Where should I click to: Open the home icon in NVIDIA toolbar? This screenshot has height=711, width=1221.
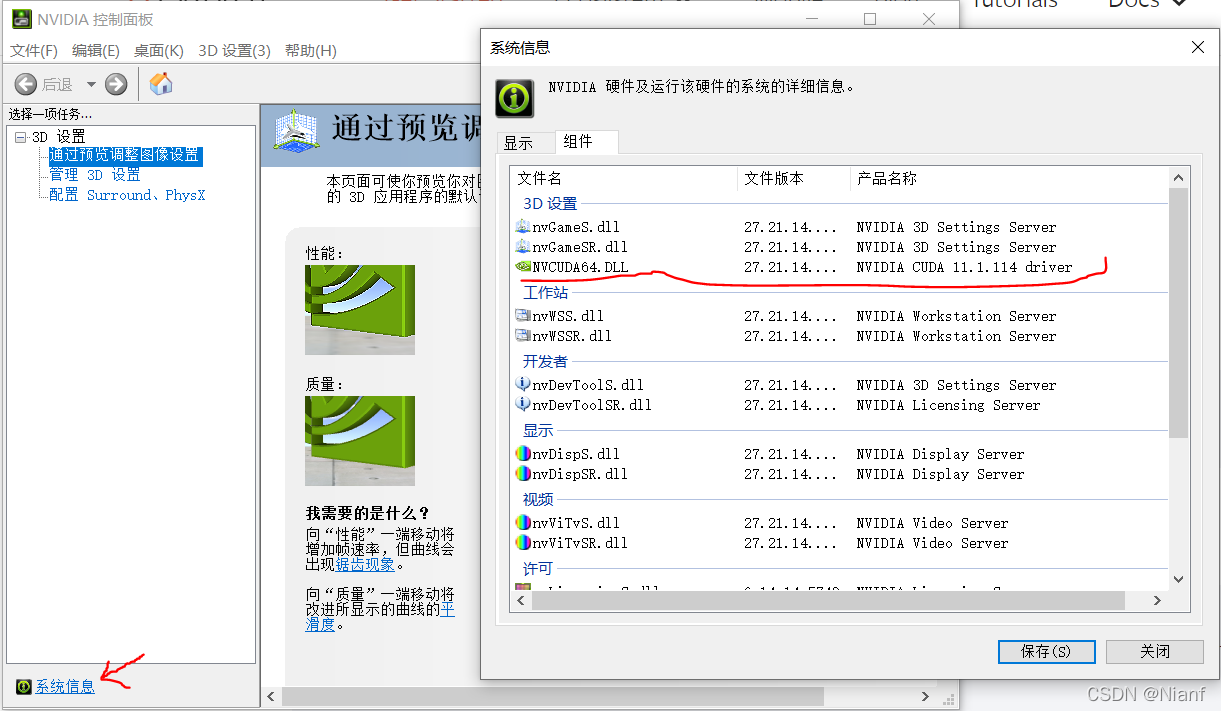(x=161, y=84)
